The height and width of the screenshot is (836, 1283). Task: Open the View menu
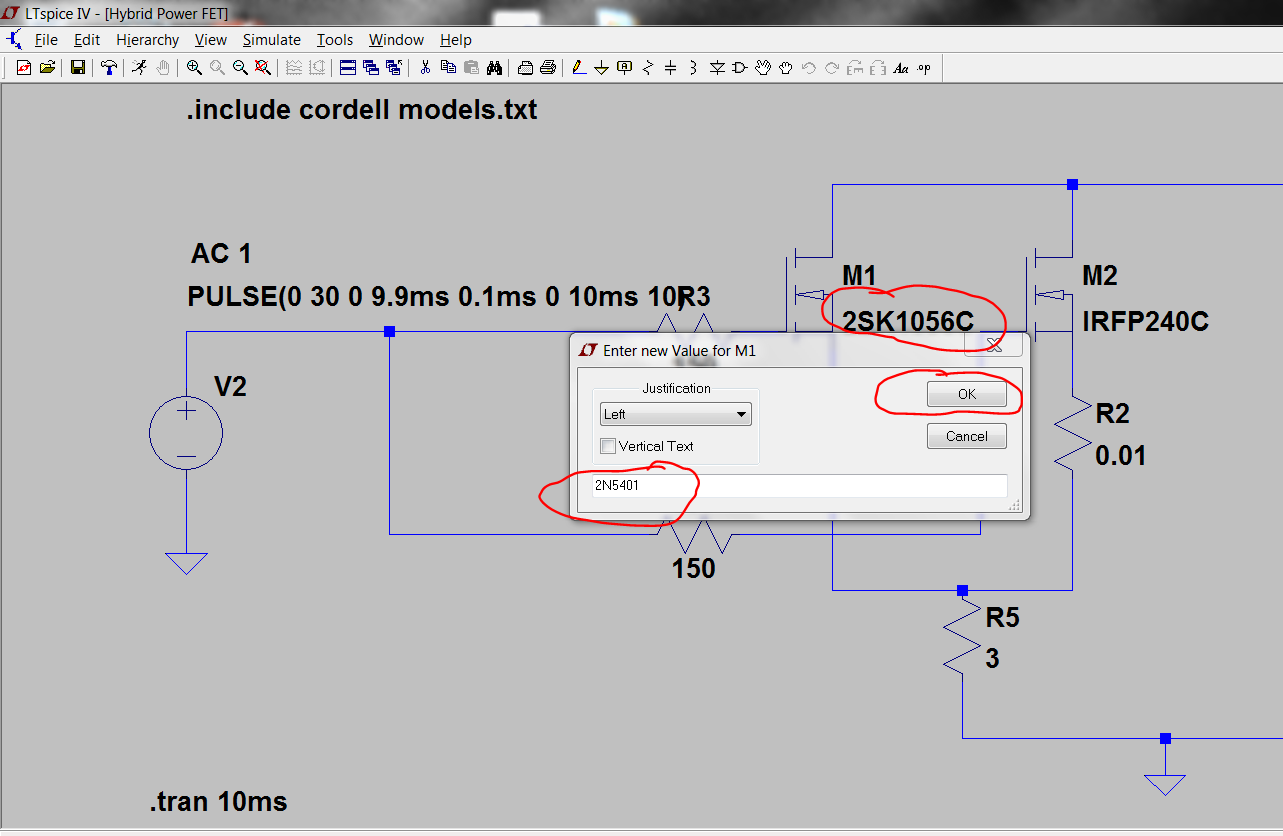tap(211, 40)
